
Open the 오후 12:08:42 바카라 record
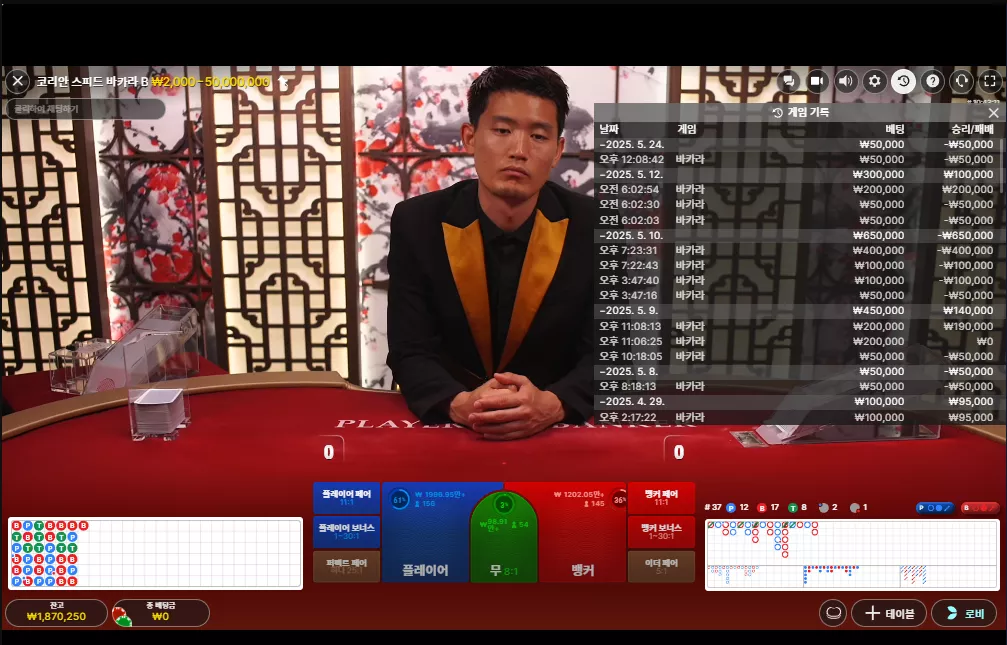point(798,159)
